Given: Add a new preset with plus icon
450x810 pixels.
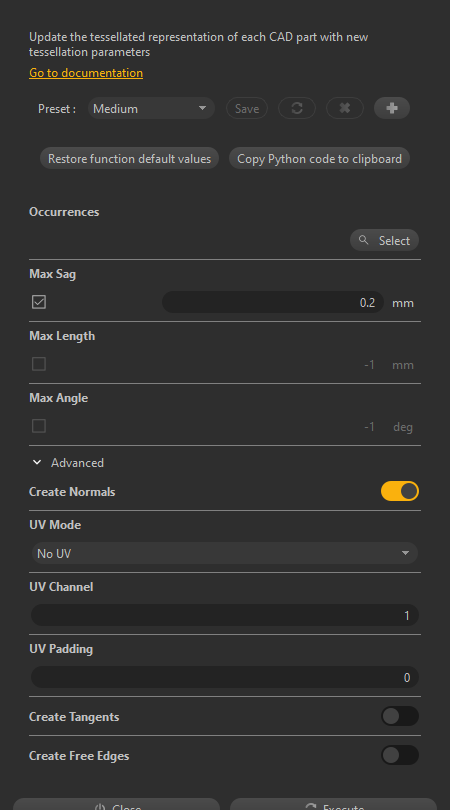Looking at the screenshot, I should click(x=392, y=108).
